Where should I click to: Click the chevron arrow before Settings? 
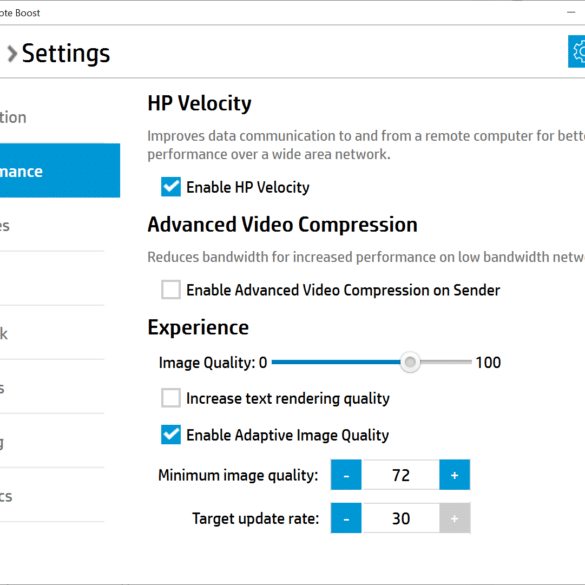[12, 53]
